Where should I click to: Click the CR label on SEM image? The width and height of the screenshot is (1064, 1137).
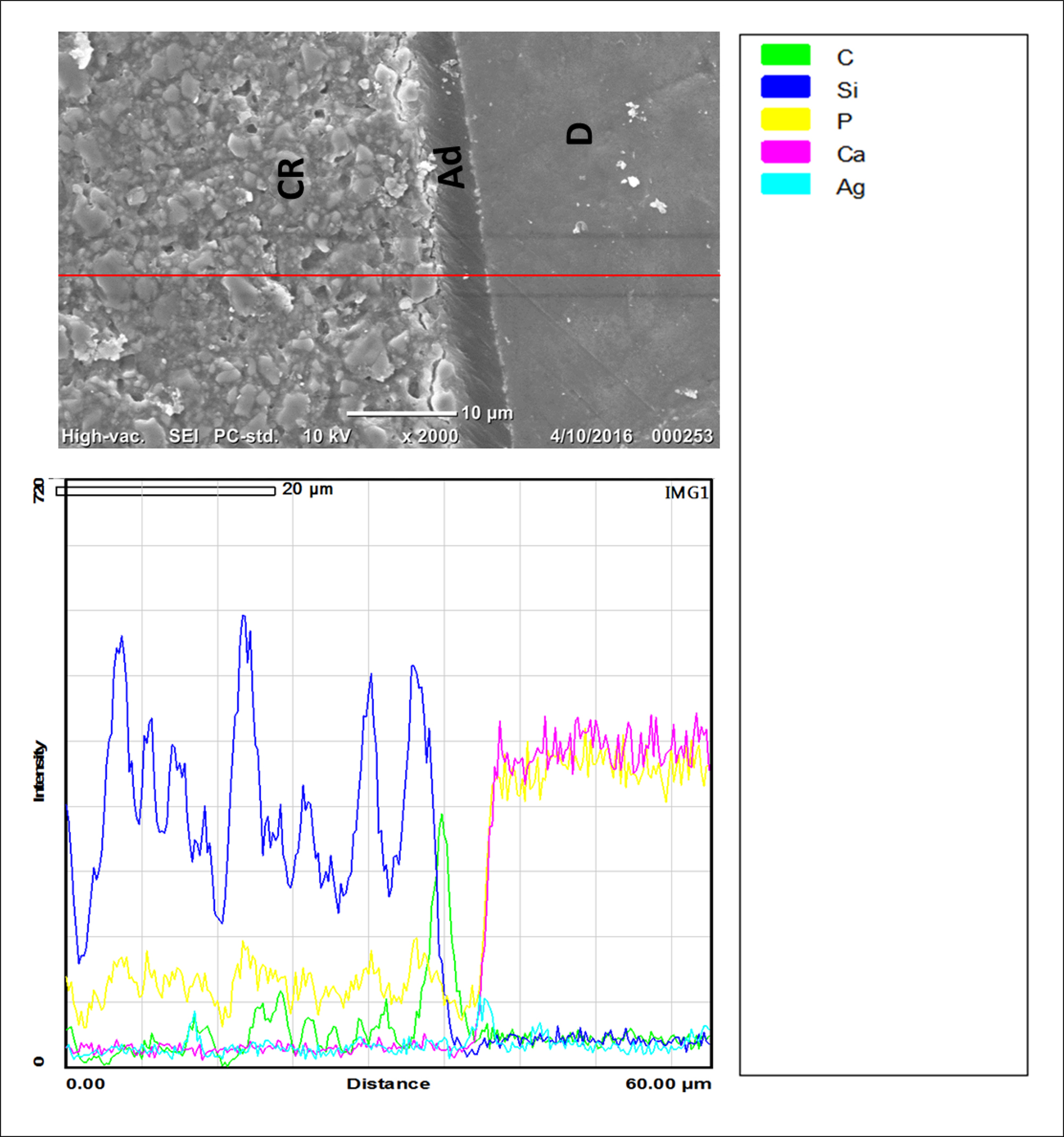290,177
